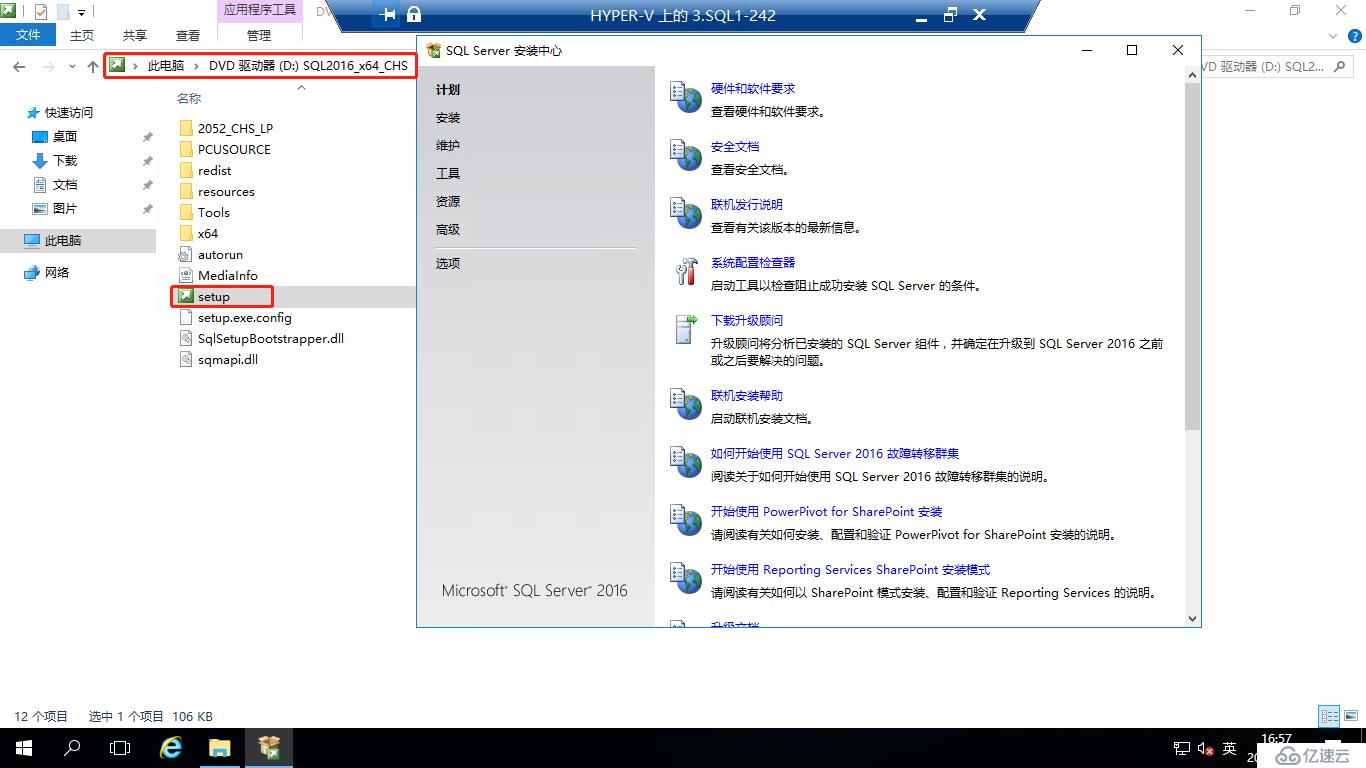Click the 名称 column header

click(189, 99)
